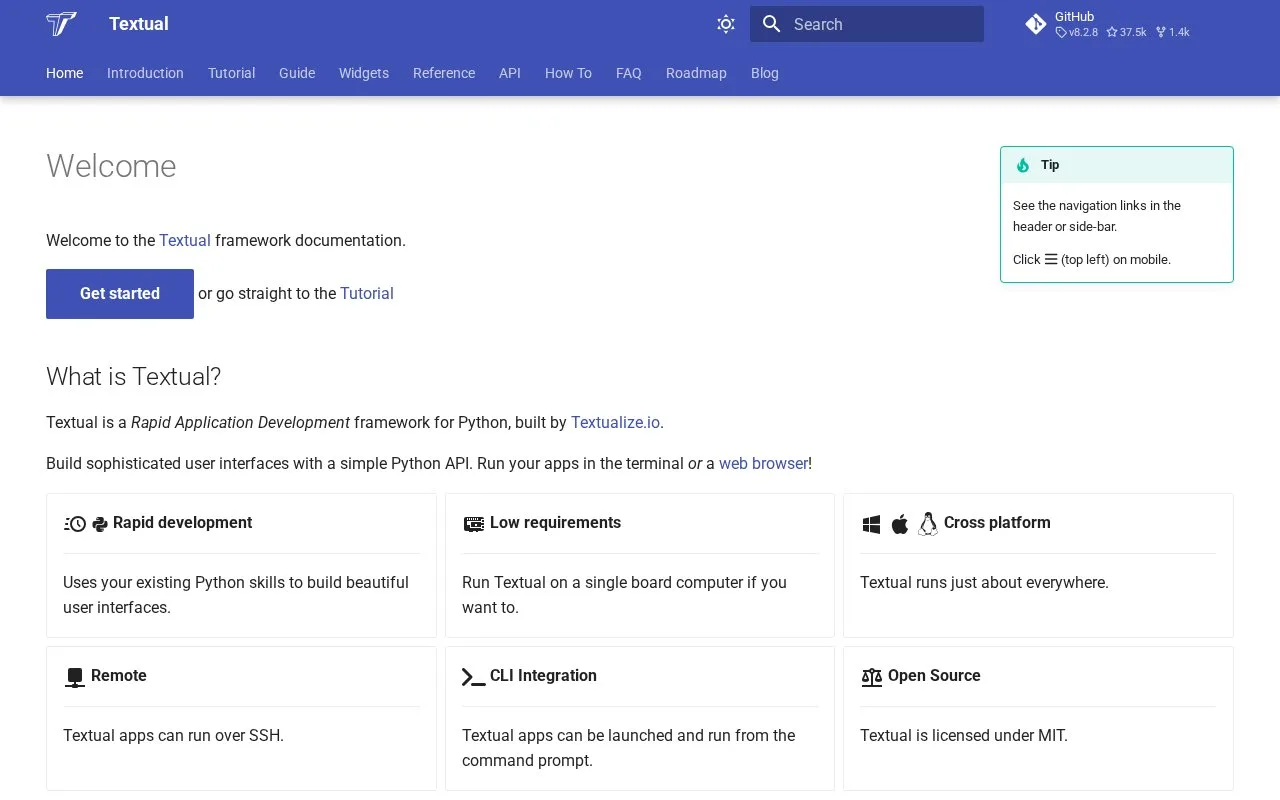The height and width of the screenshot is (800, 1280).
Task: Open the Widgets tab
Action: (364, 73)
